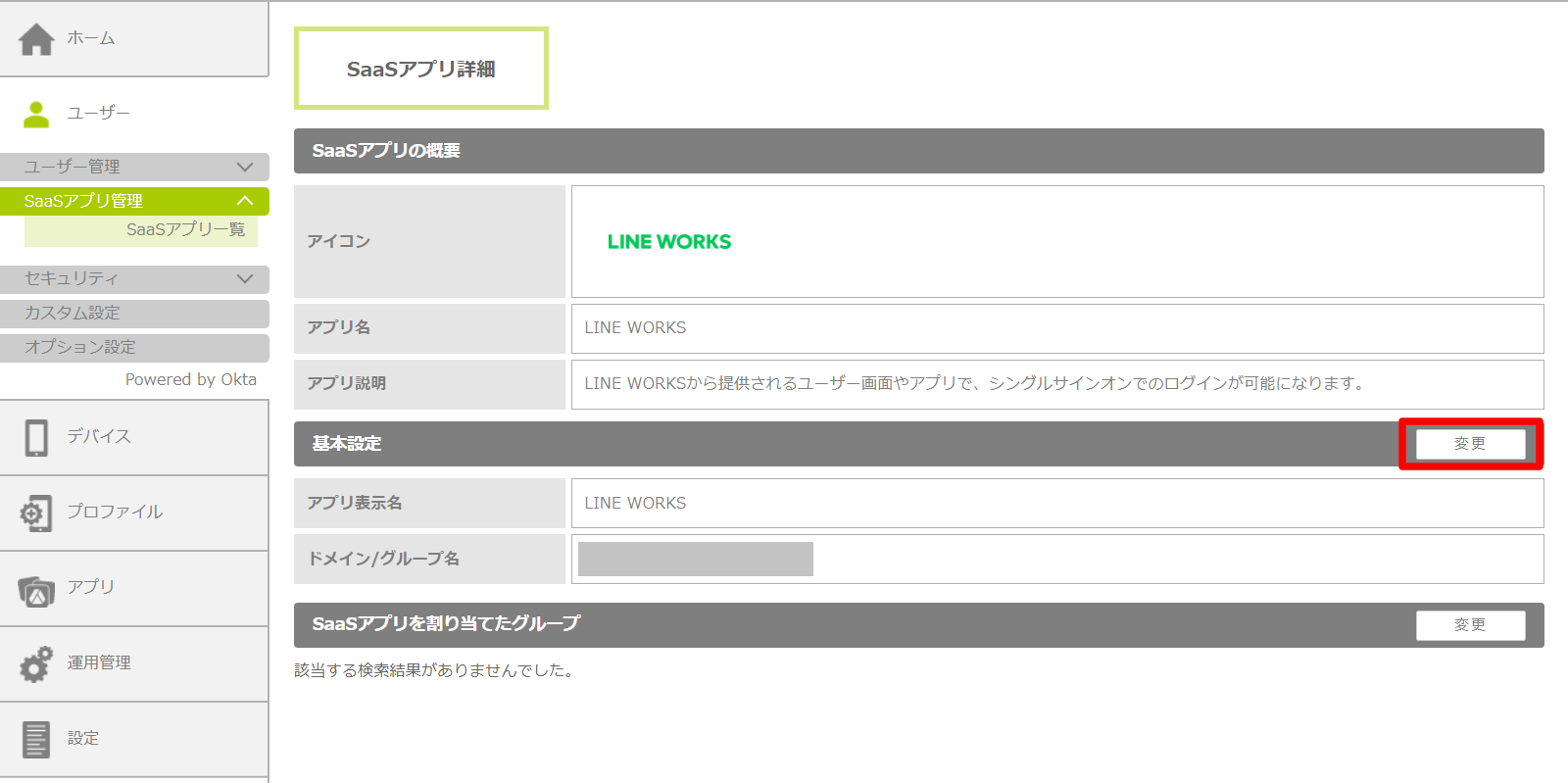
Task: Expand the ユーザー管理 chevron
Action: click(245, 168)
